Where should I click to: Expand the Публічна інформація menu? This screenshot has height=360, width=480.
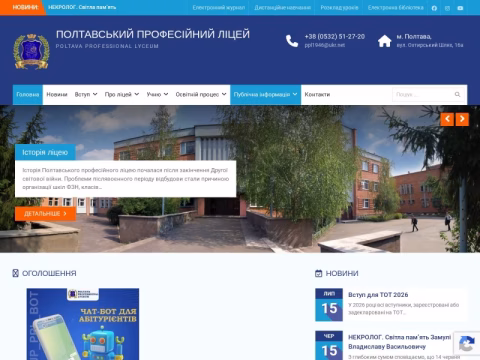pos(265,95)
